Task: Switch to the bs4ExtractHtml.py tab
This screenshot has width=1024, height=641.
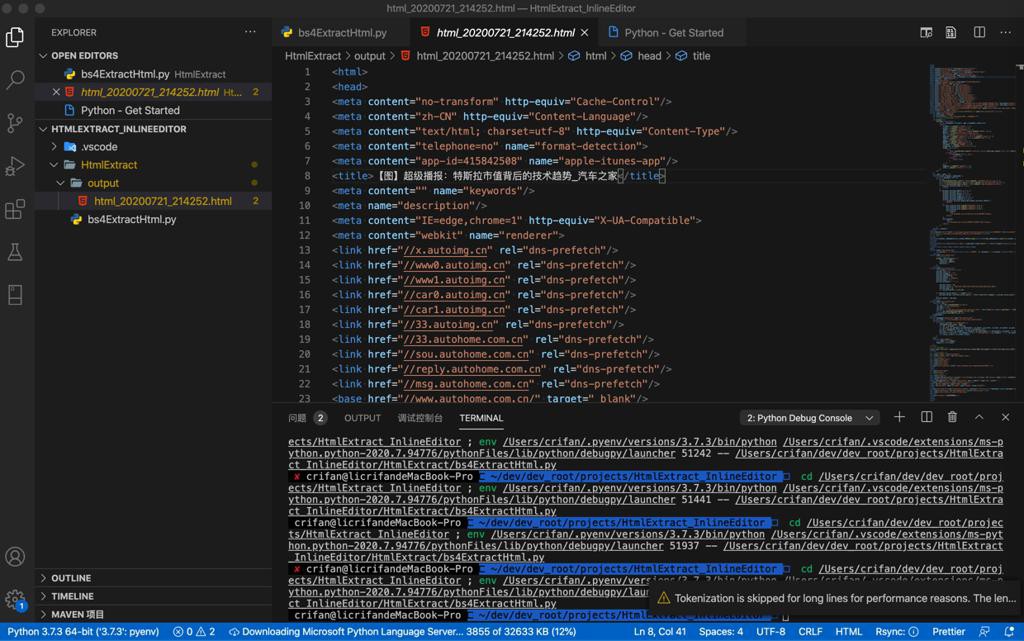Action: (x=333, y=33)
